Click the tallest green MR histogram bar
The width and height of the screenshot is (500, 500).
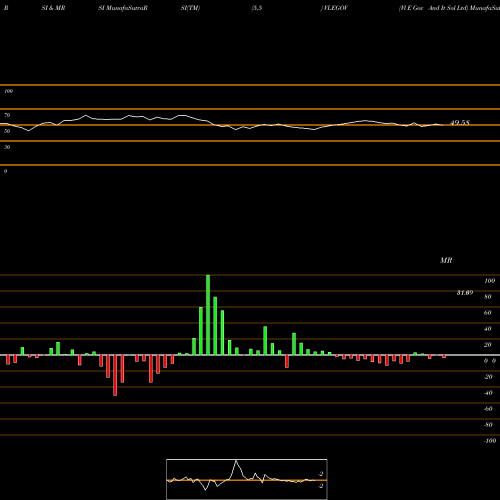tap(208, 315)
